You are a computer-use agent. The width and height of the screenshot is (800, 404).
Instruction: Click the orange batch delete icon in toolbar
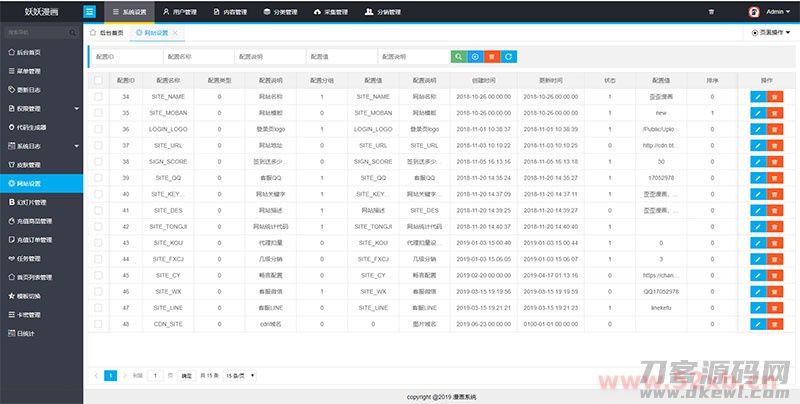coord(492,57)
